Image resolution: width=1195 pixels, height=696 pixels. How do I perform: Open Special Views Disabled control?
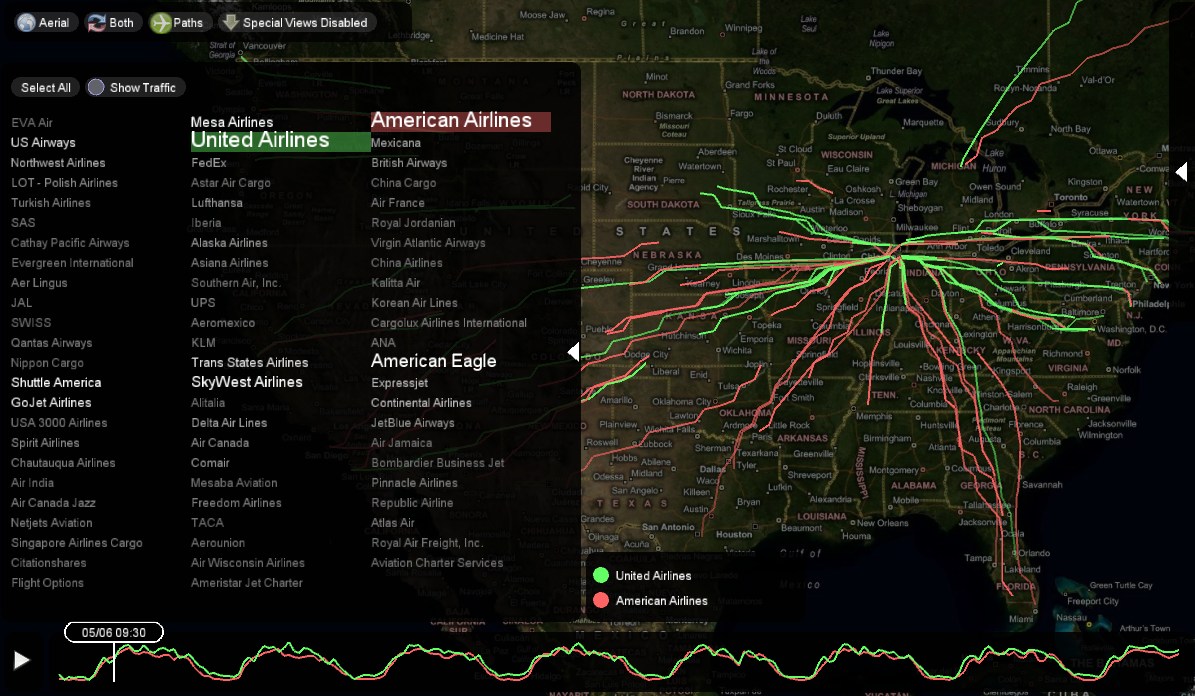[x=297, y=23]
